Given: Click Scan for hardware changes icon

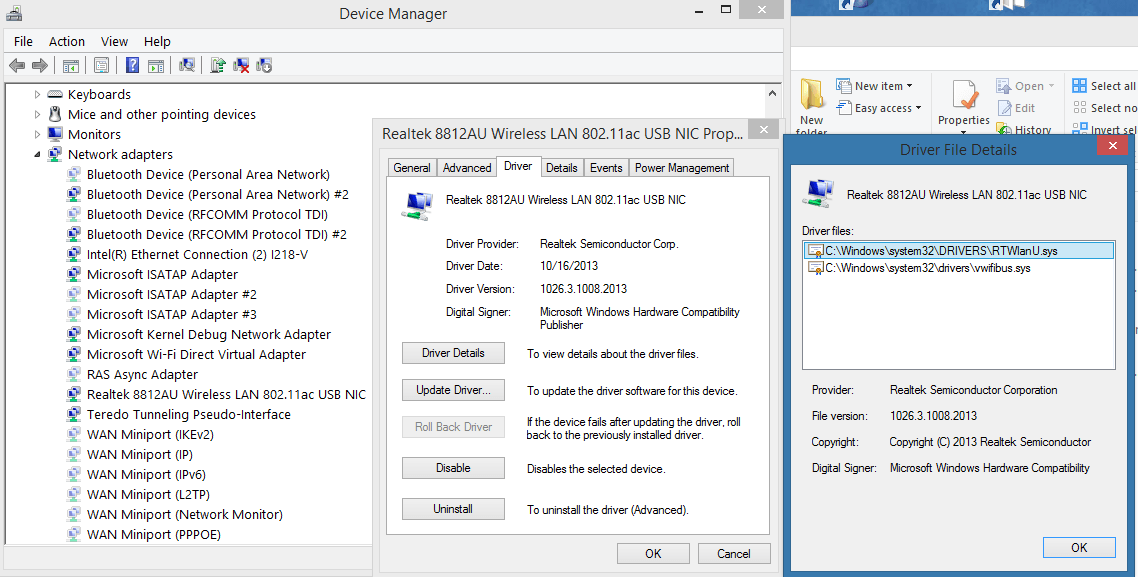Looking at the screenshot, I should 187,65.
